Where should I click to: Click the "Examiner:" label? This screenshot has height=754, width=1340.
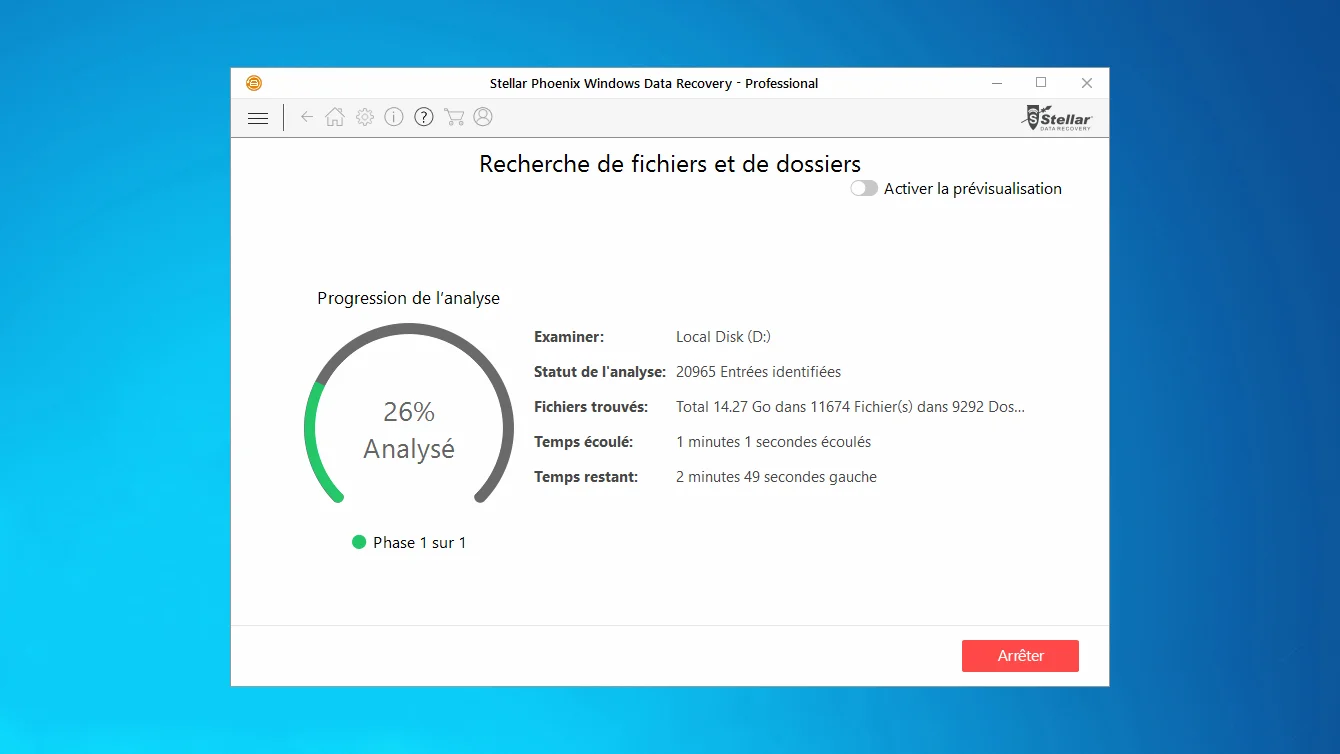[569, 337]
